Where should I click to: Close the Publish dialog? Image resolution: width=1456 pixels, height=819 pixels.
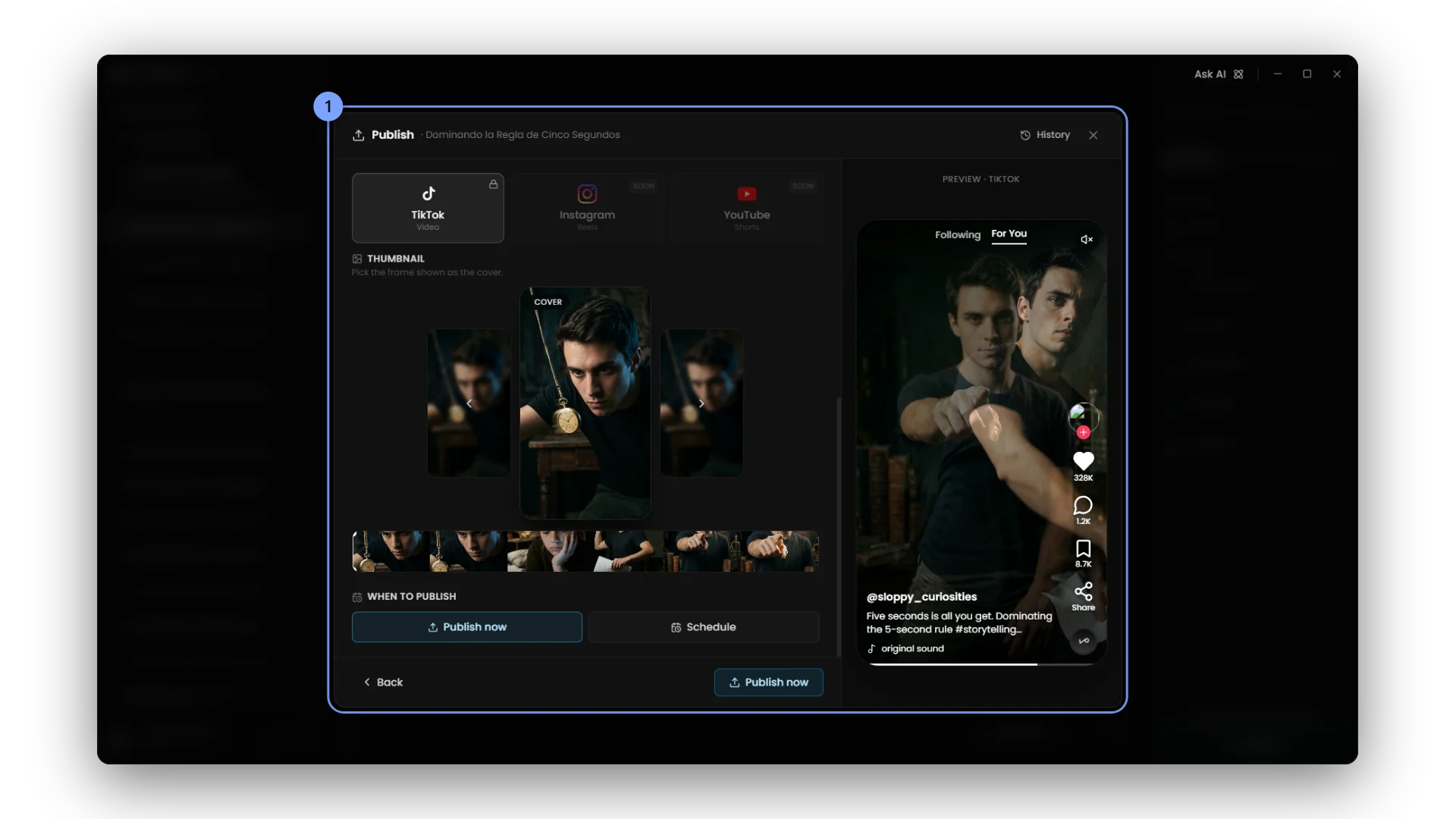coord(1094,135)
